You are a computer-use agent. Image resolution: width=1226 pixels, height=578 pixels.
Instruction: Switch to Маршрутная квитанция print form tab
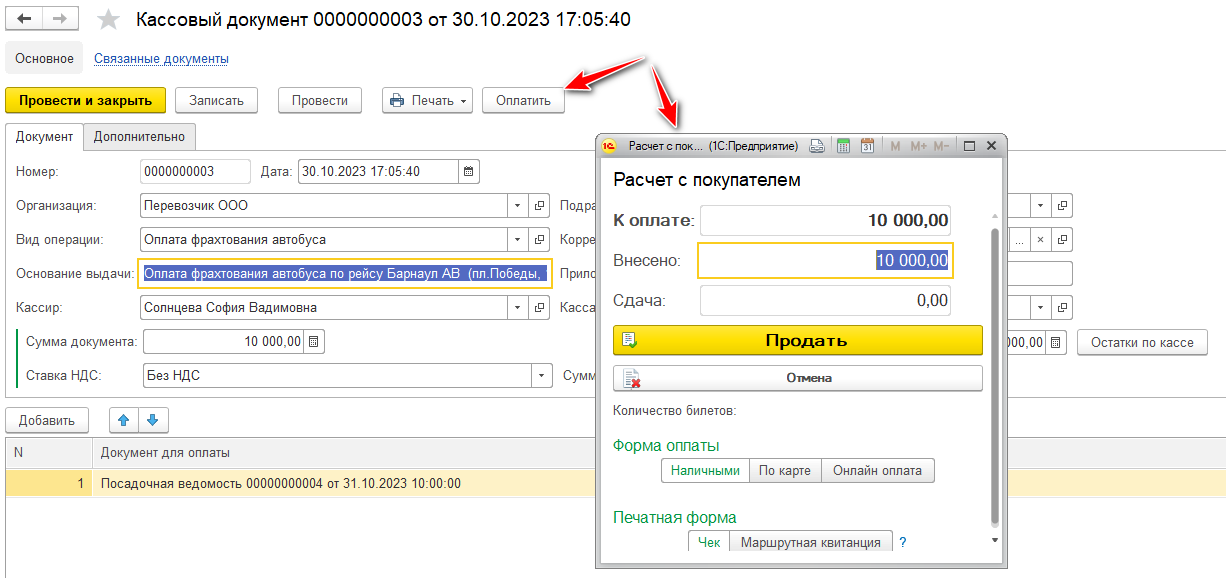(x=810, y=542)
